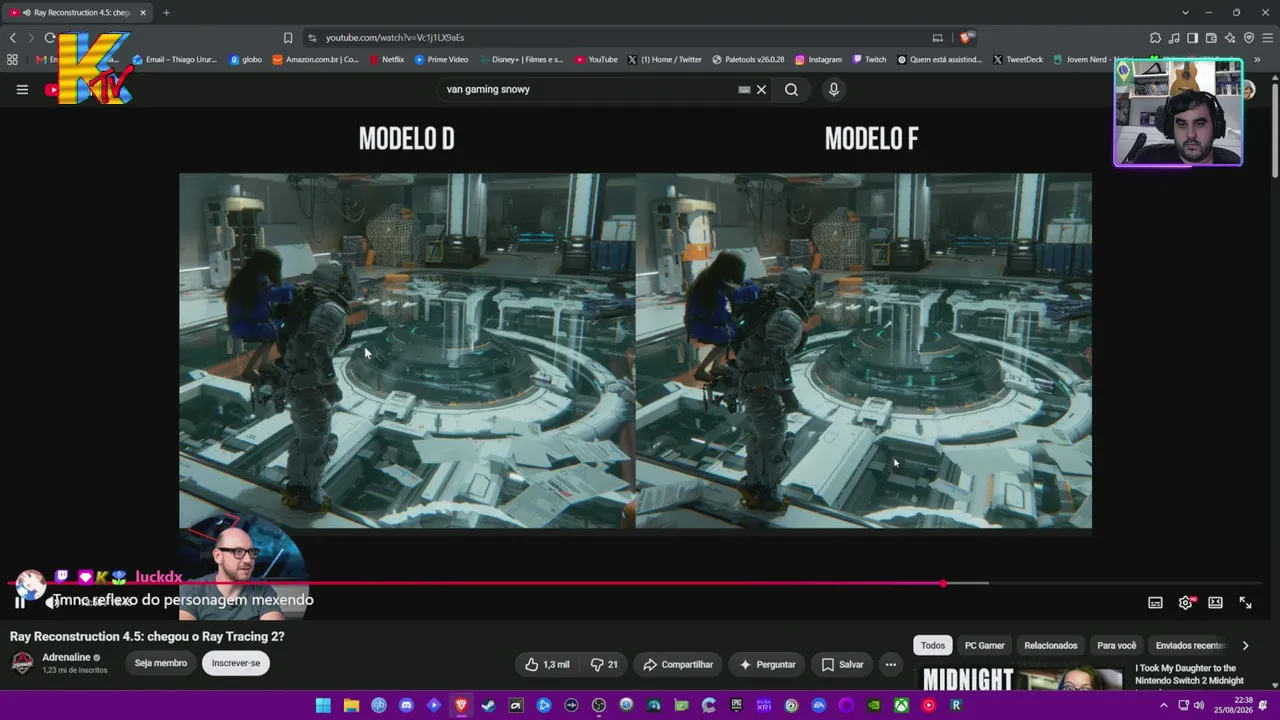The image size is (1280, 720).
Task: Switch the player to theater mode
Action: (1215, 602)
